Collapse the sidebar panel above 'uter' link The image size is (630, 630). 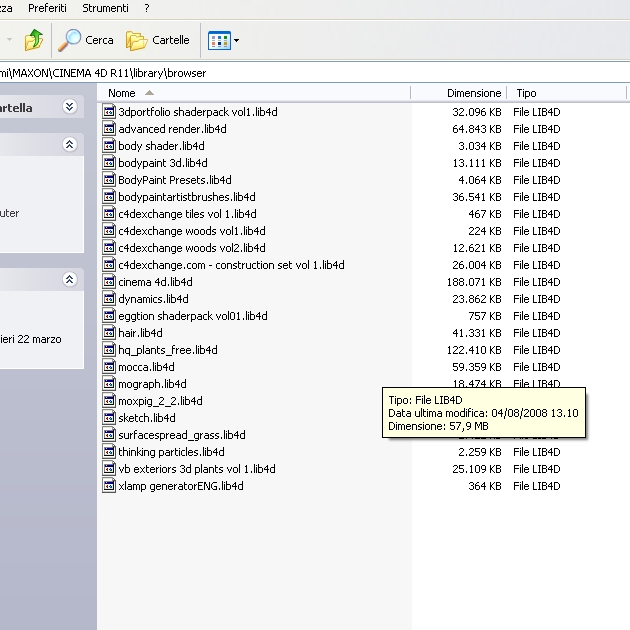(70, 144)
